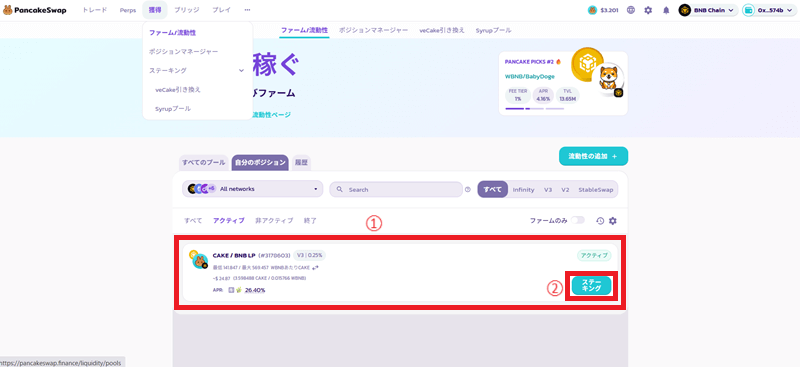Select the すべて pool type filter
Screen dimensions: 800x367
click(492, 189)
